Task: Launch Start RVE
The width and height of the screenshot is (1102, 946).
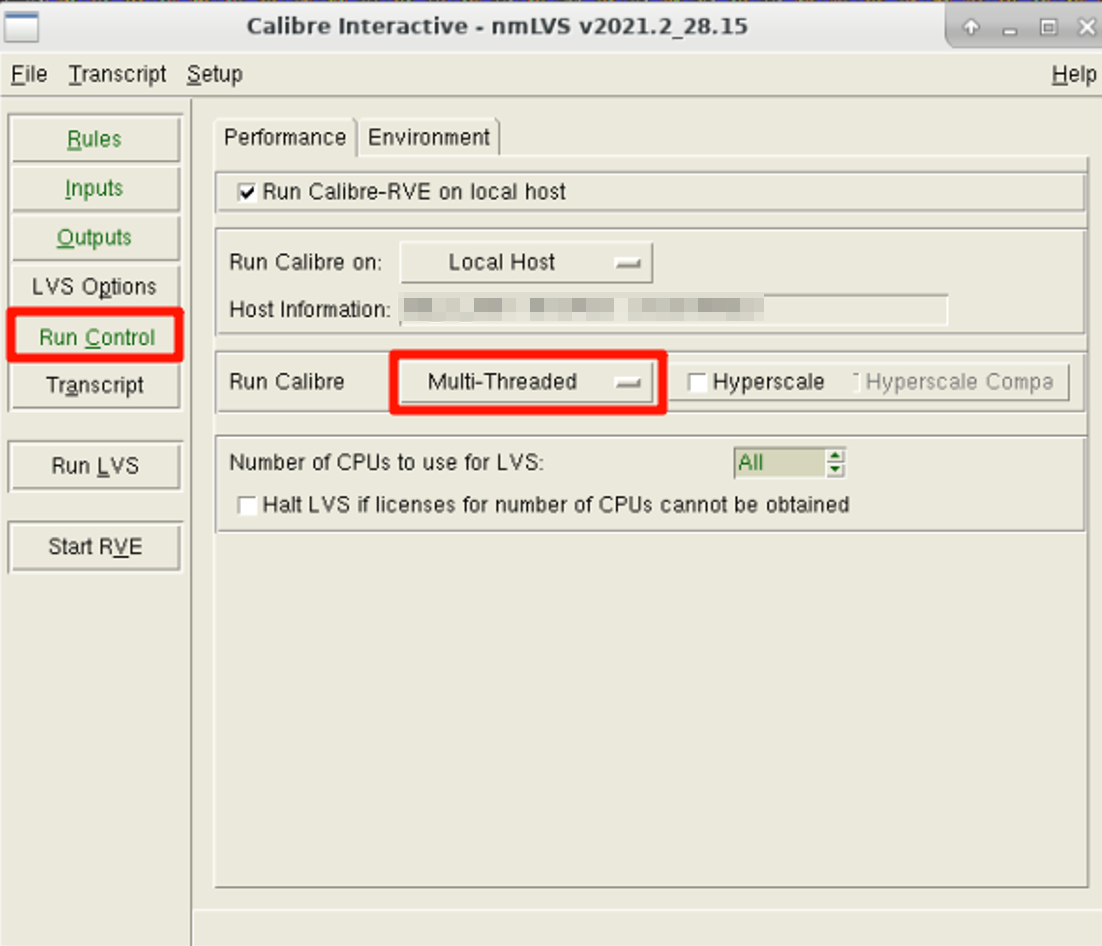Action: [95, 546]
